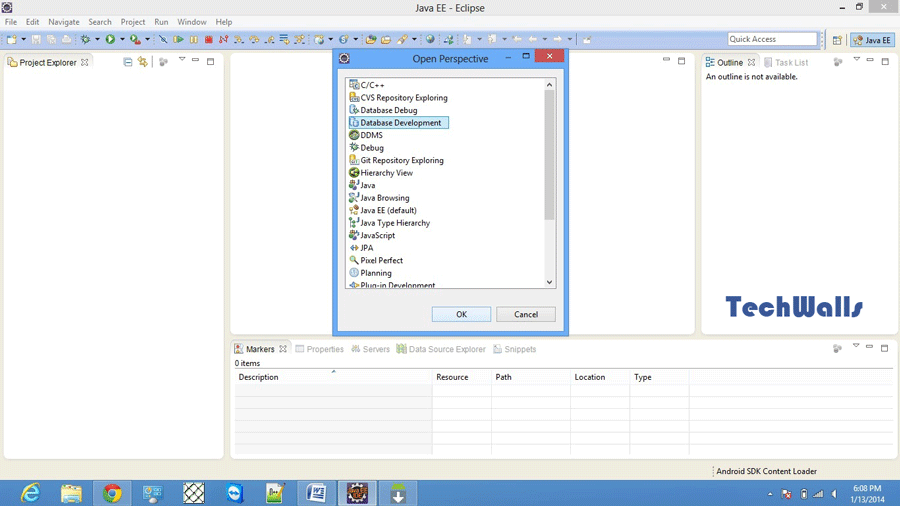Image resolution: width=900 pixels, height=506 pixels.
Task: Click the Search flashlight toolbar icon
Action: (402, 40)
